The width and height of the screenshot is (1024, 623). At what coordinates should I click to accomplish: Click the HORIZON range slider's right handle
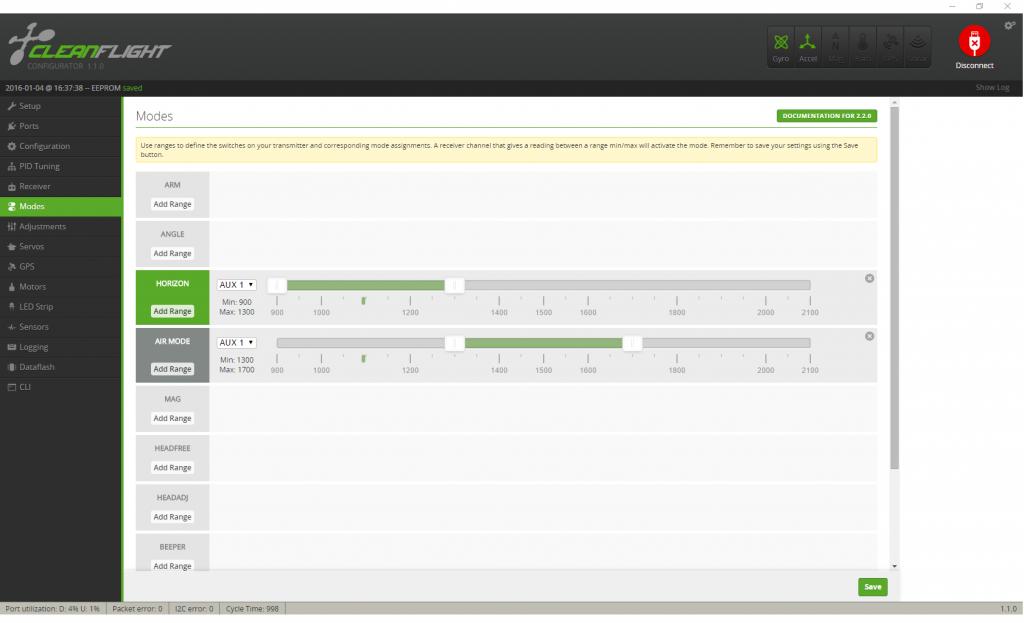point(454,285)
